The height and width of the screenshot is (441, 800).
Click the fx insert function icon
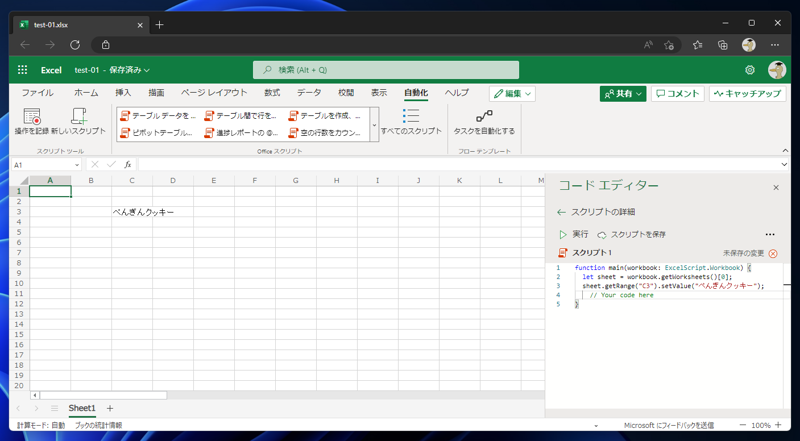(x=128, y=164)
